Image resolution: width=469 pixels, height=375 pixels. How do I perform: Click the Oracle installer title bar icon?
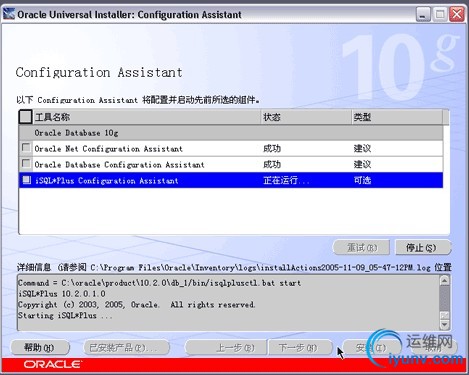tap(9, 14)
